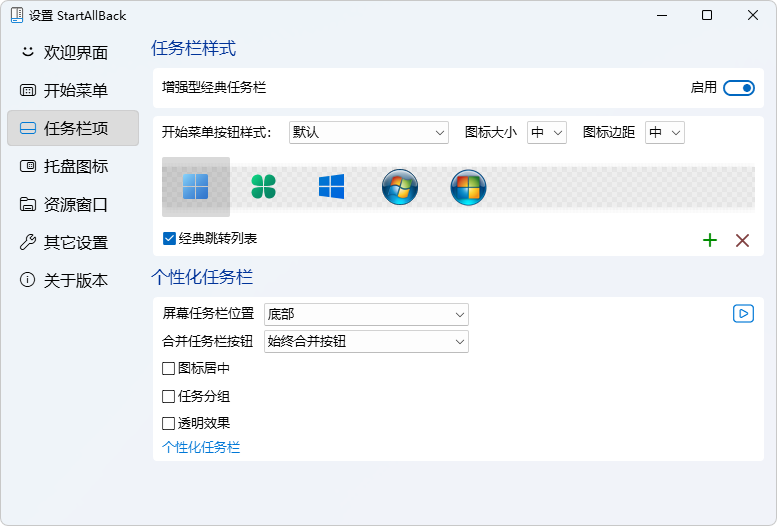Select the Windows 11 start button style

click(x=196, y=187)
